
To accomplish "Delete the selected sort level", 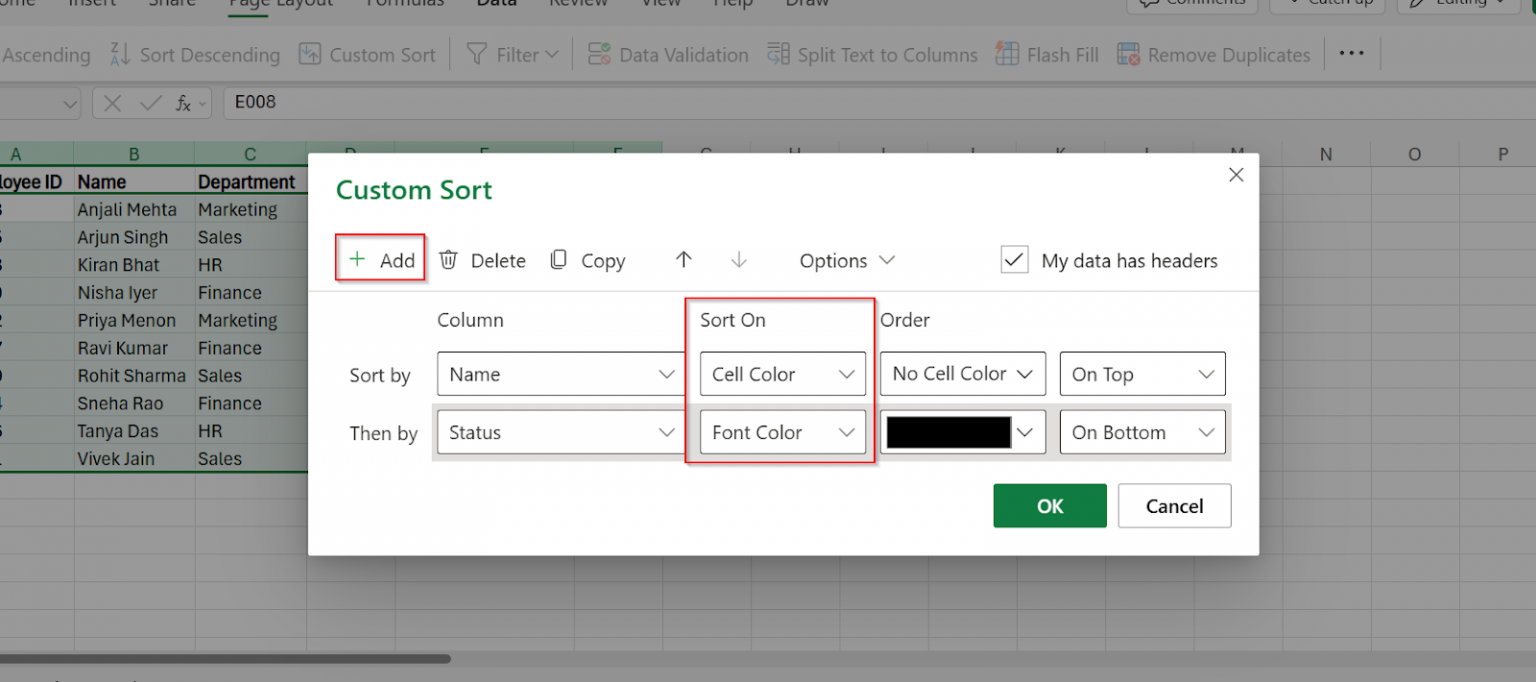I will coord(482,260).
